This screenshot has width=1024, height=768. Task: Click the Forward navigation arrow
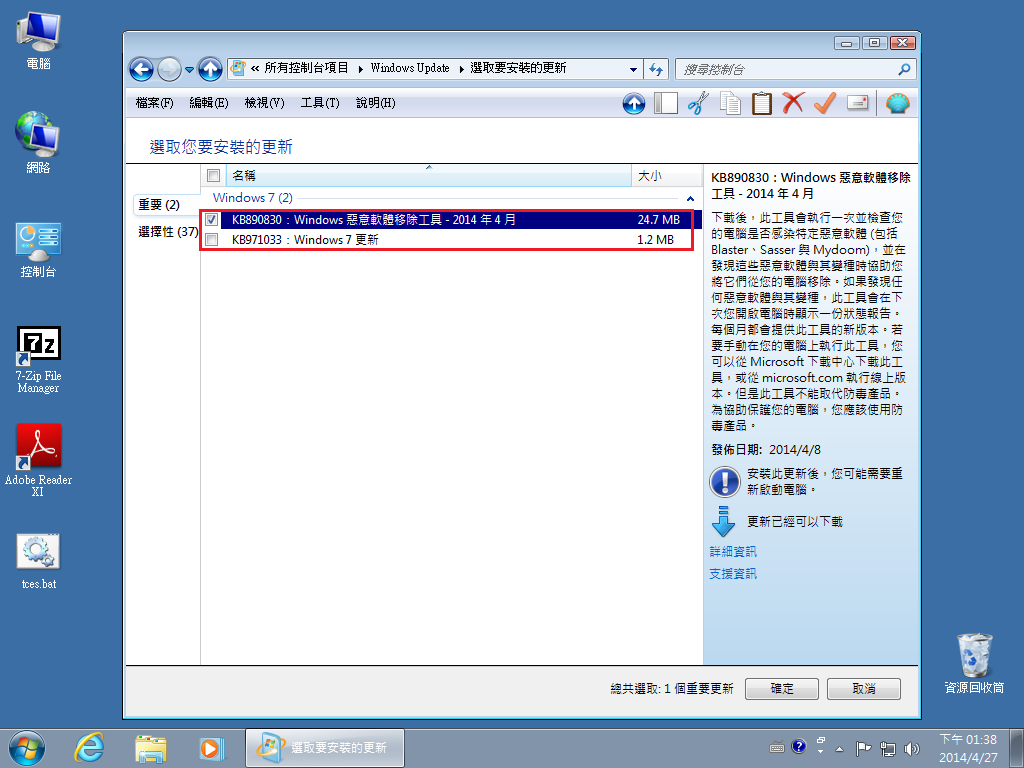click(169, 69)
